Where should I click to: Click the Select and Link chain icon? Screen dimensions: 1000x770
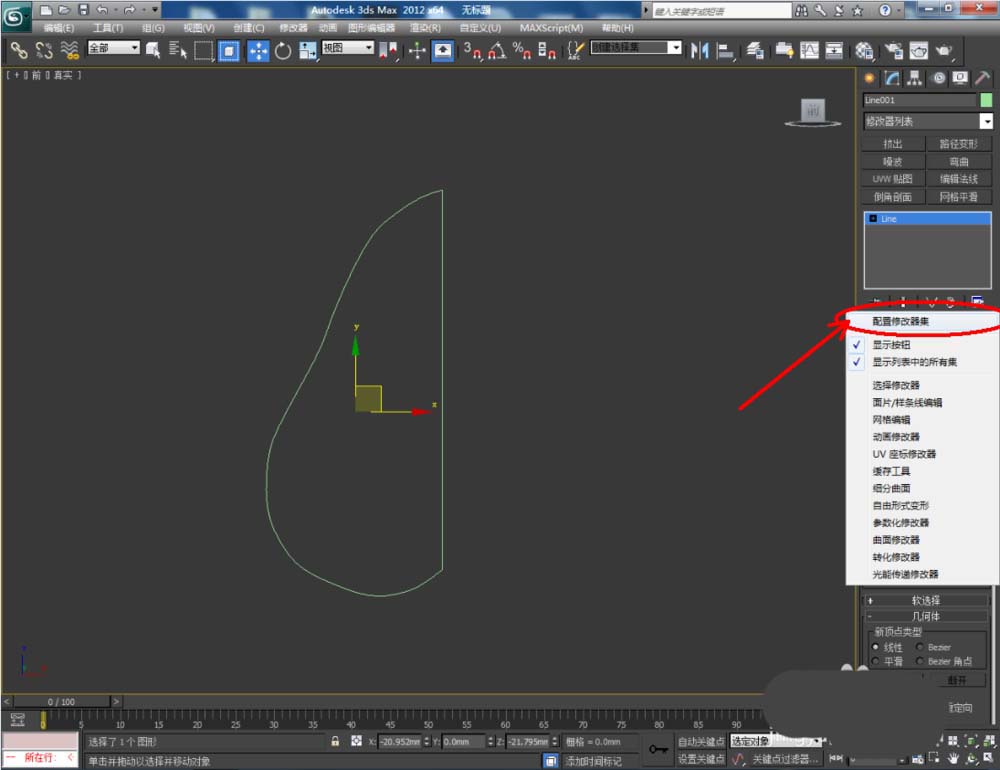[19, 50]
